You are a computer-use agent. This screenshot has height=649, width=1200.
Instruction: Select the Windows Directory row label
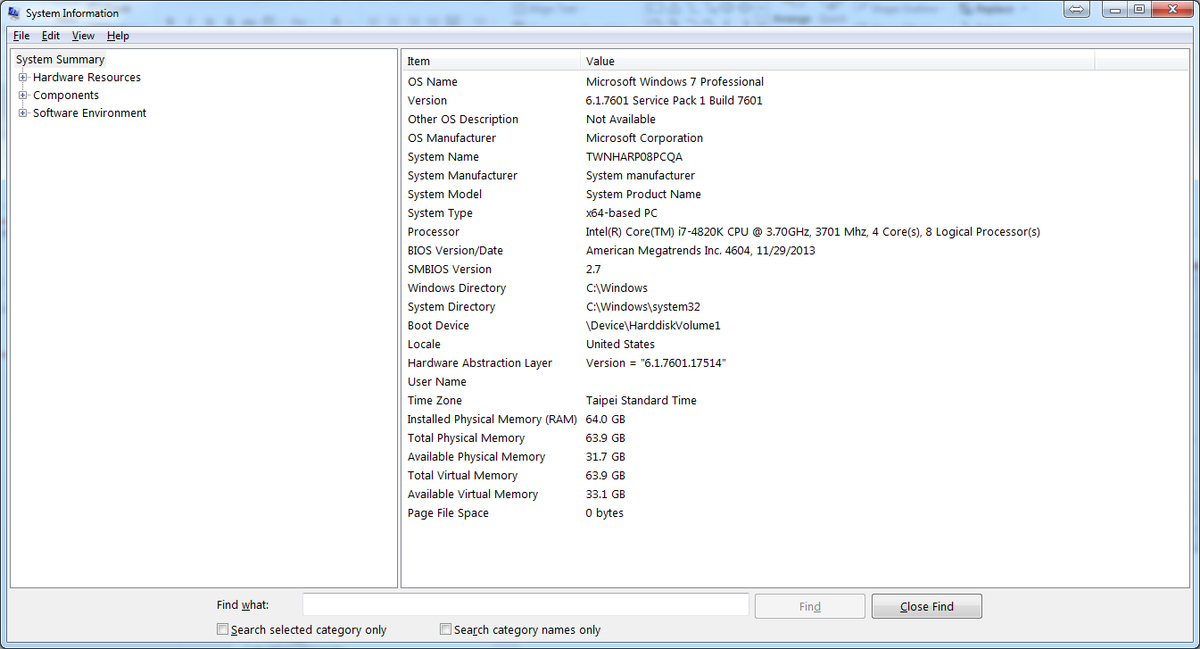(456, 288)
